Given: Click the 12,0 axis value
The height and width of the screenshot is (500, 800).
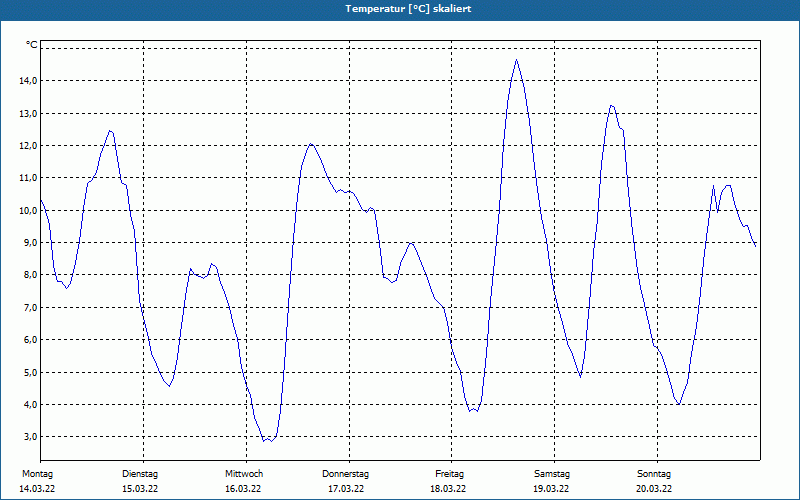Looking at the screenshot, I should pyautogui.click(x=28, y=145).
